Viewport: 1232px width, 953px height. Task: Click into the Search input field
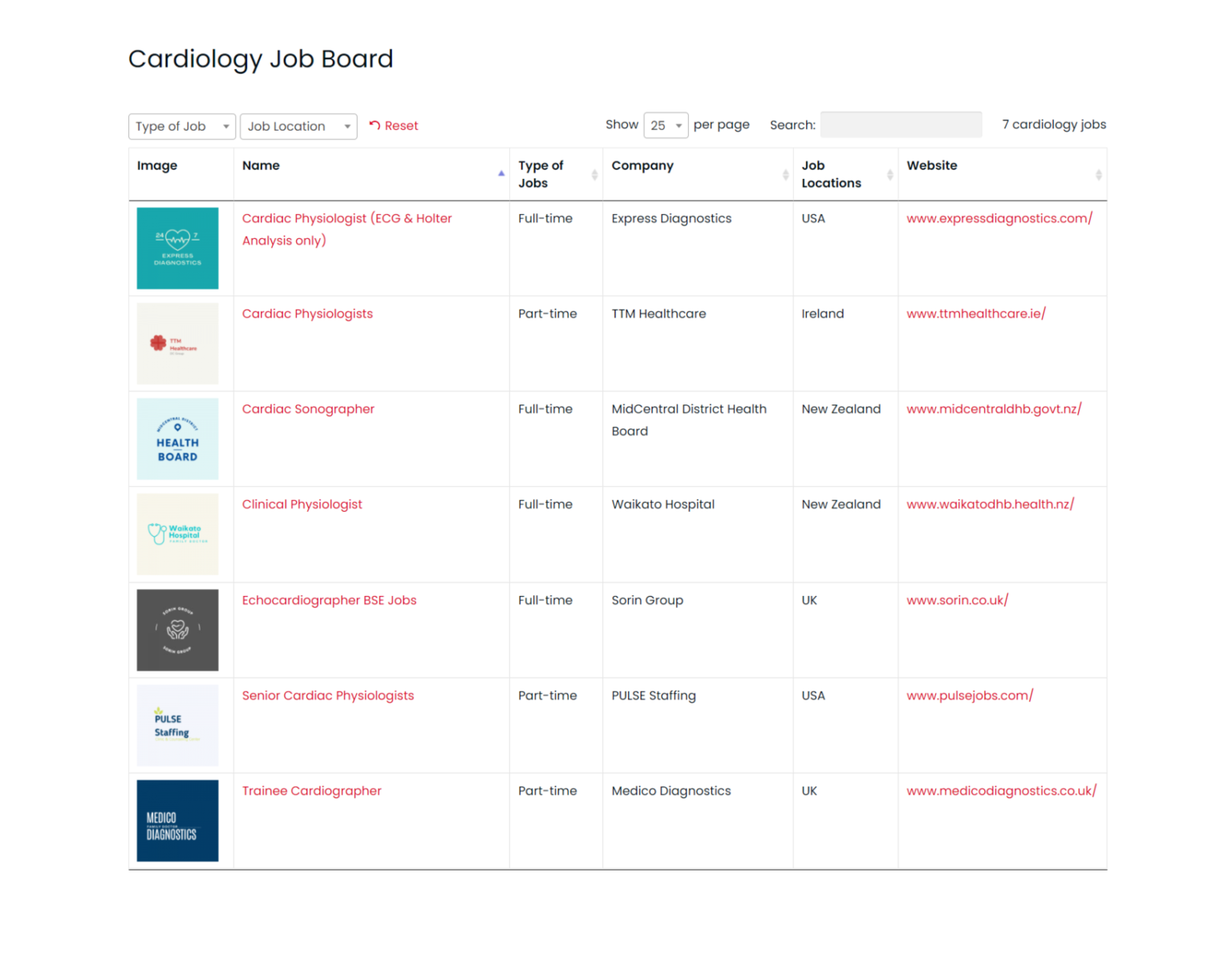pyautogui.click(x=901, y=124)
